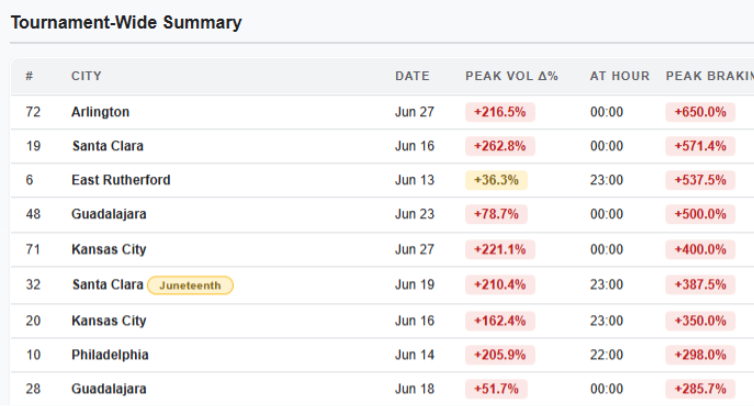The height and width of the screenshot is (406, 754).
Task: Click the Jun 13 date cell
Action: (415, 180)
